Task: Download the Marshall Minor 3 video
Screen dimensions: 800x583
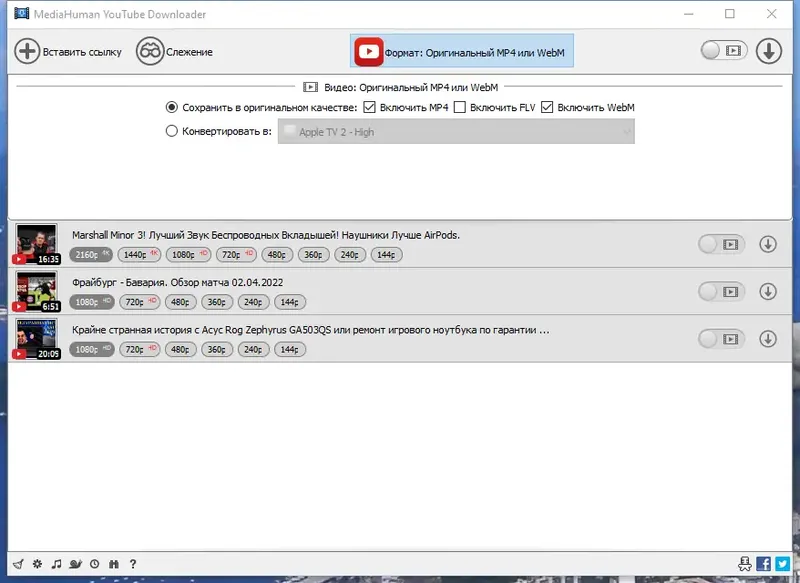Action: point(768,244)
